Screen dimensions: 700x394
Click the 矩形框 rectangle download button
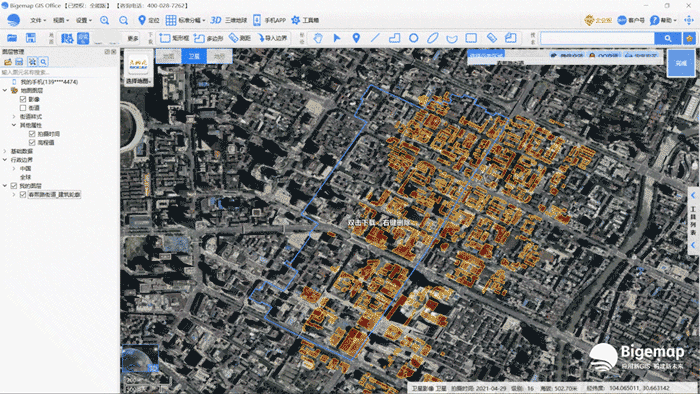175,38
